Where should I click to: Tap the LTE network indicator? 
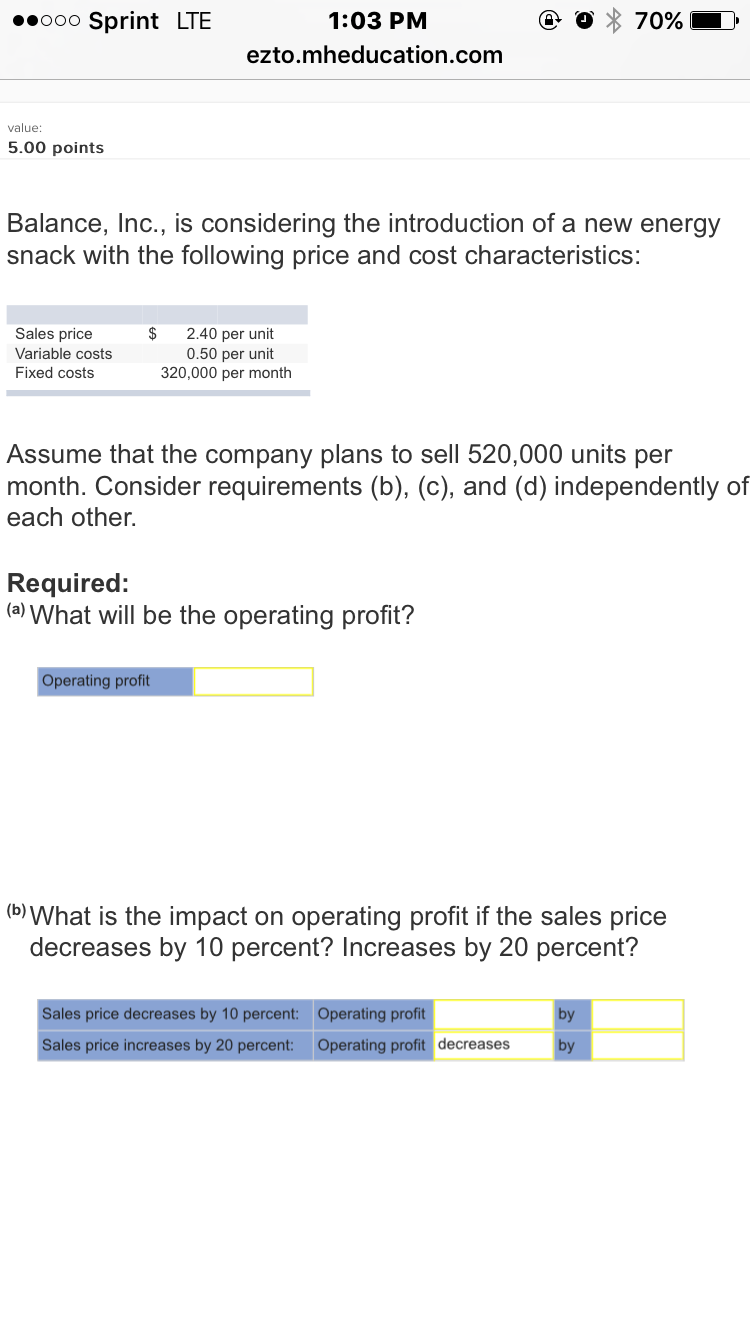[x=193, y=21]
